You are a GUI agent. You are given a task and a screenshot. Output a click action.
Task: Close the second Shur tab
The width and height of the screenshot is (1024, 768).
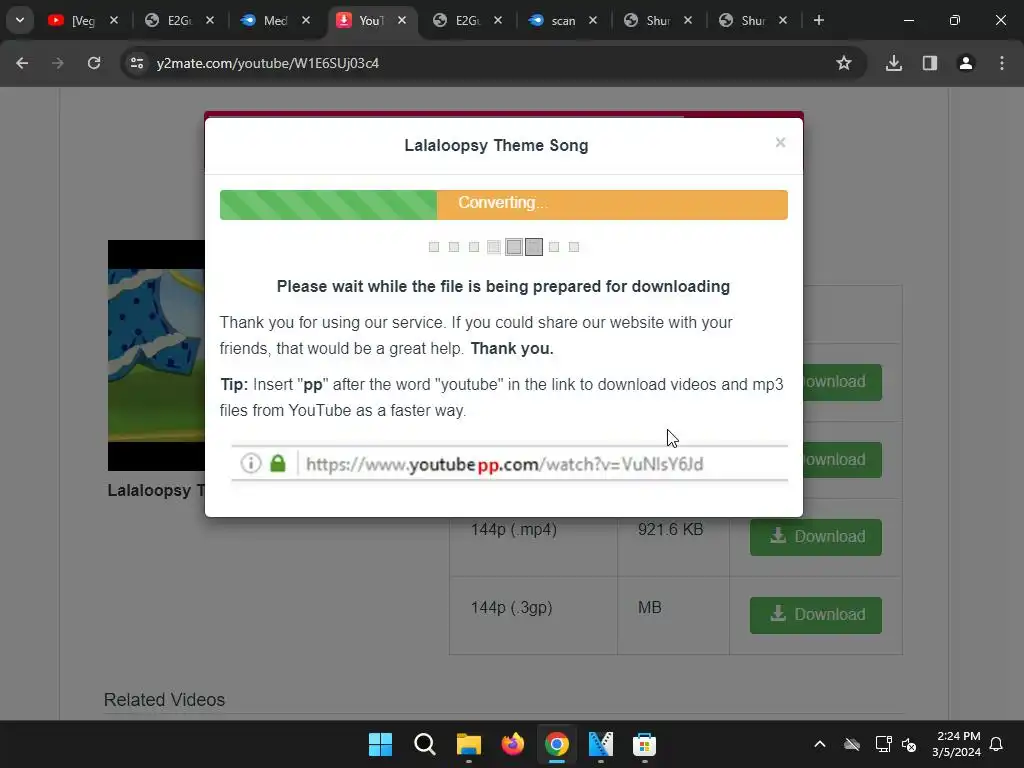tap(783, 20)
